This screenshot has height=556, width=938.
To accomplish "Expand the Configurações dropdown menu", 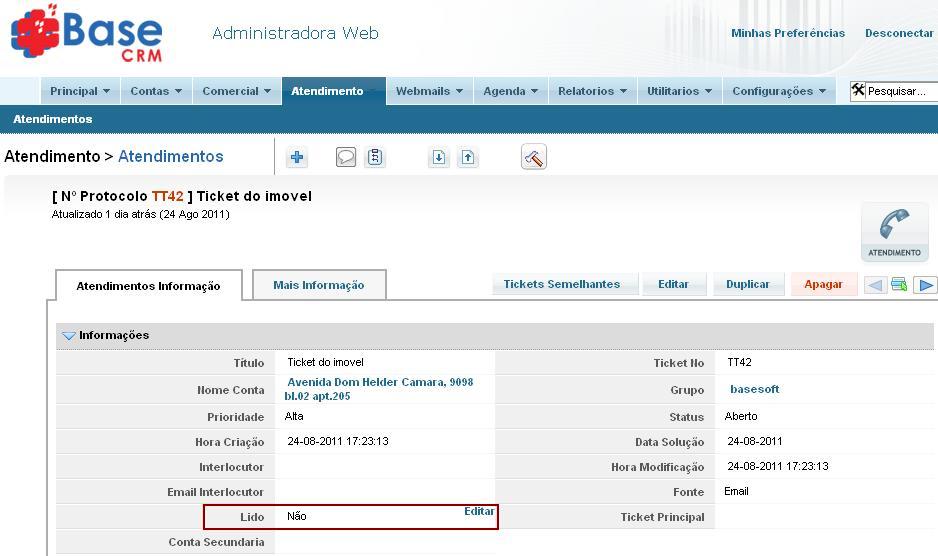I will coord(779,91).
